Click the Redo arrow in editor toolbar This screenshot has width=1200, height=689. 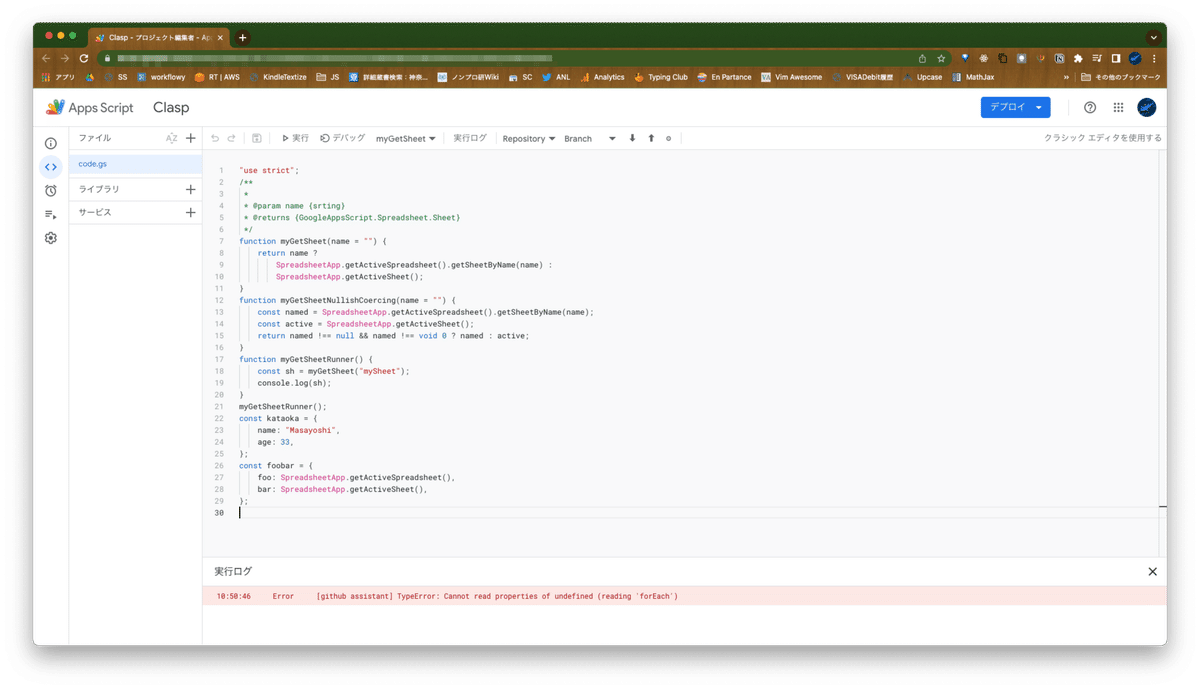(232, 138)
